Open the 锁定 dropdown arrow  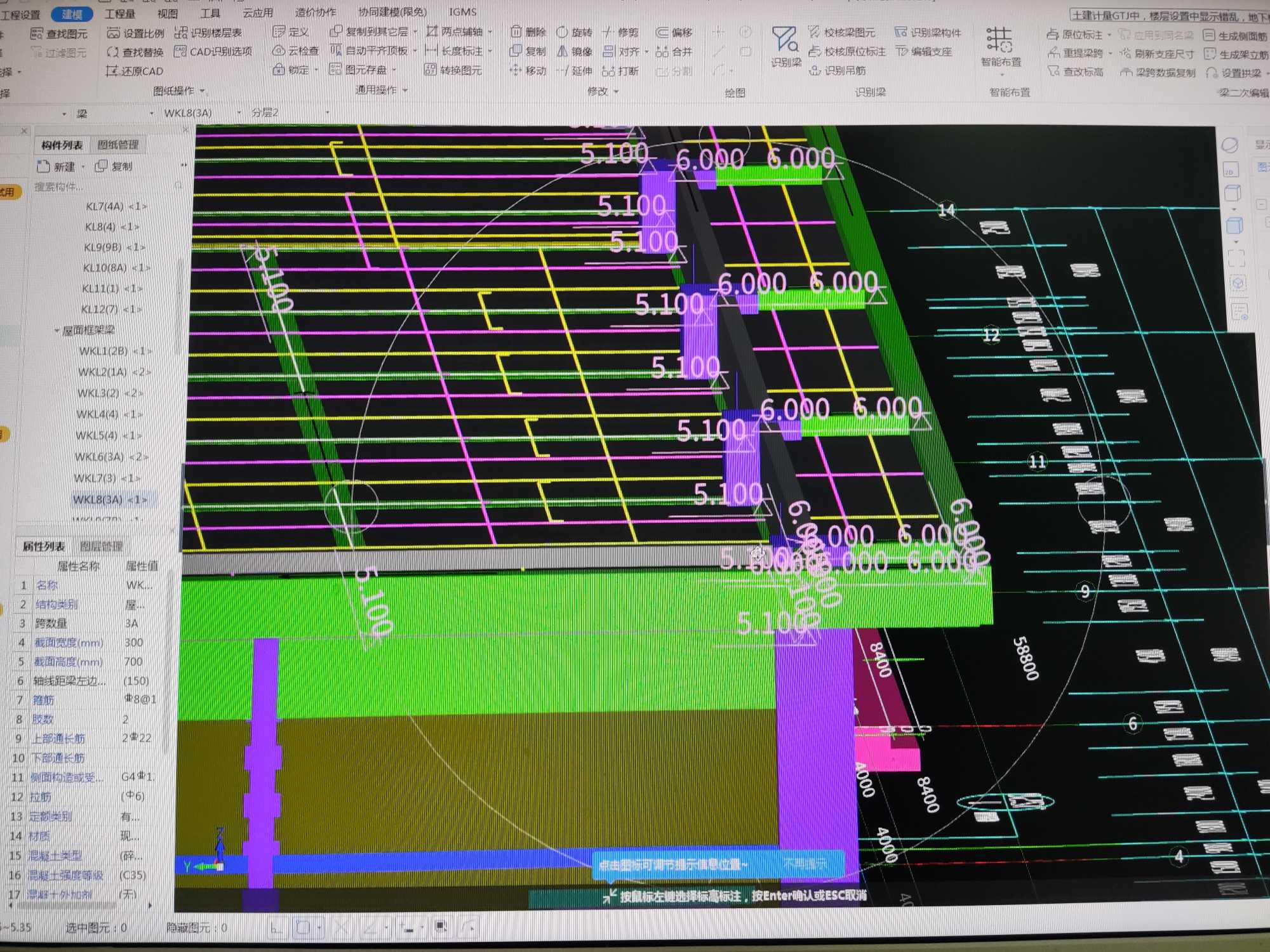[316, 70]
